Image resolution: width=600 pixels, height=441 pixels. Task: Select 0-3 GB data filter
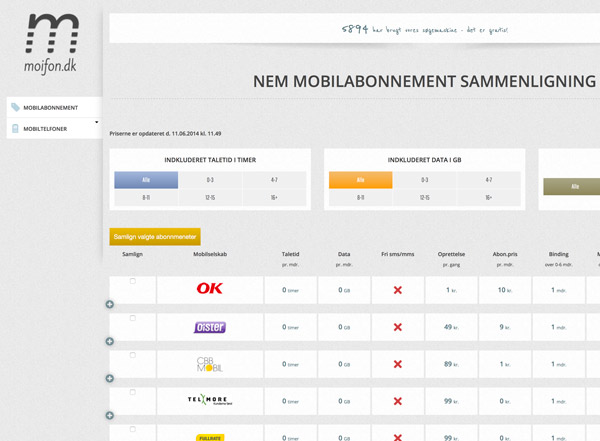(425, 180)
